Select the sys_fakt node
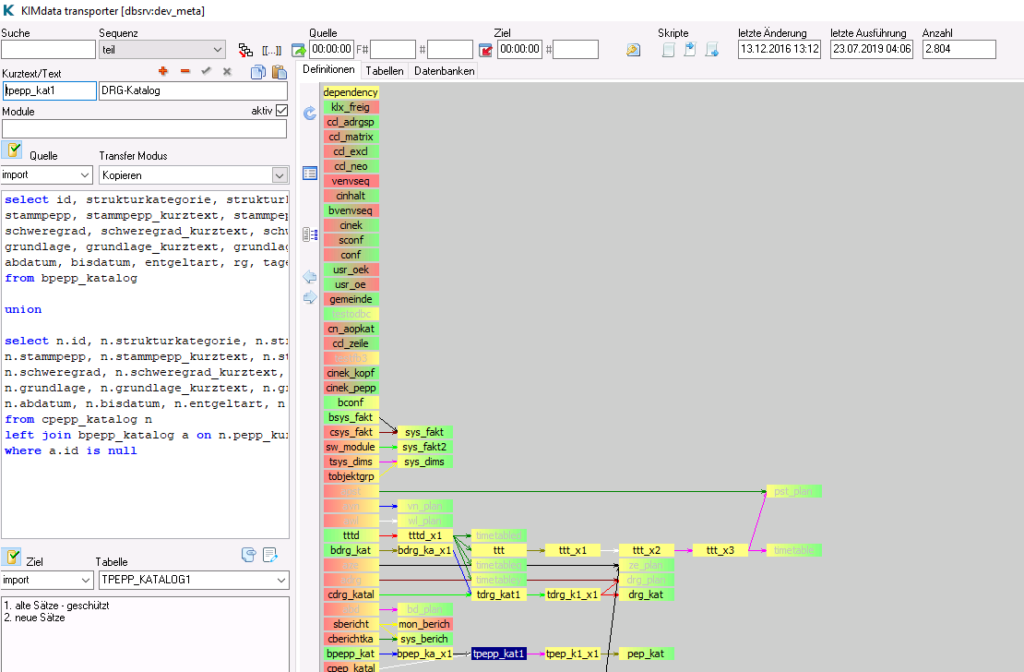Image resolution: width=1024 pixels, height=672 pixels. click(x=424, y=432)
